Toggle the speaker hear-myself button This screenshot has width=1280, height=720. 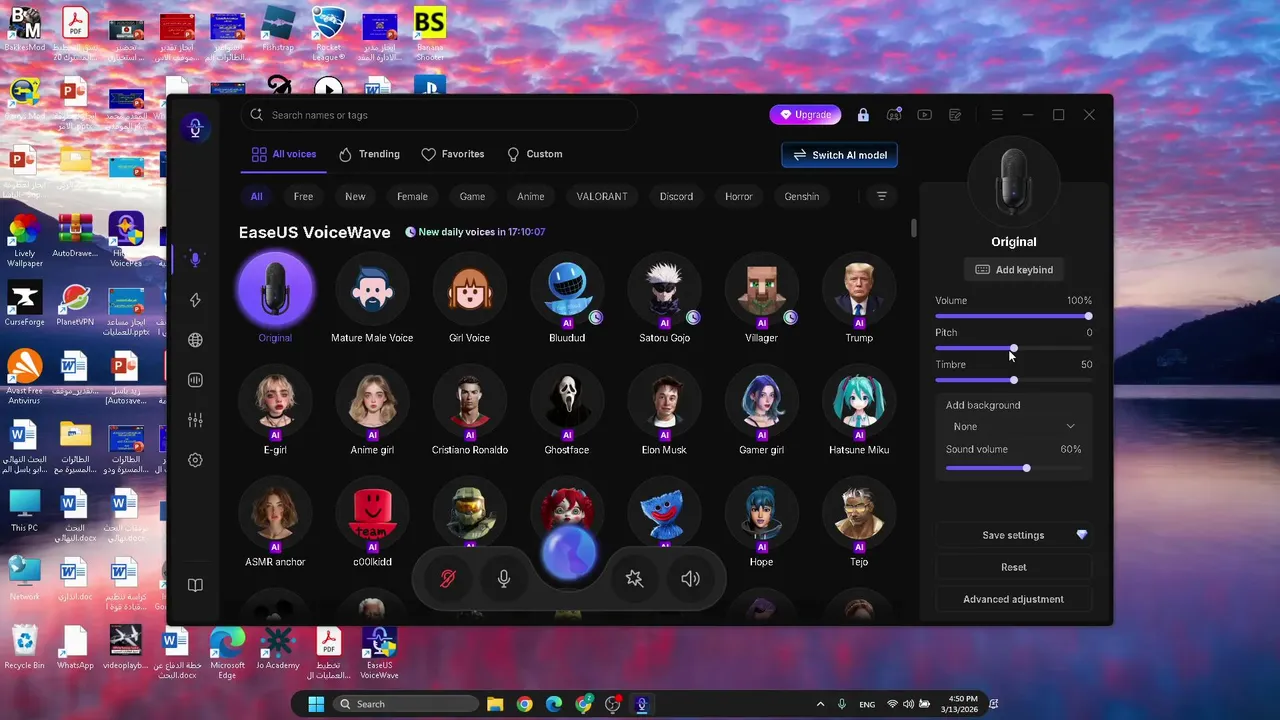[690, 578]
